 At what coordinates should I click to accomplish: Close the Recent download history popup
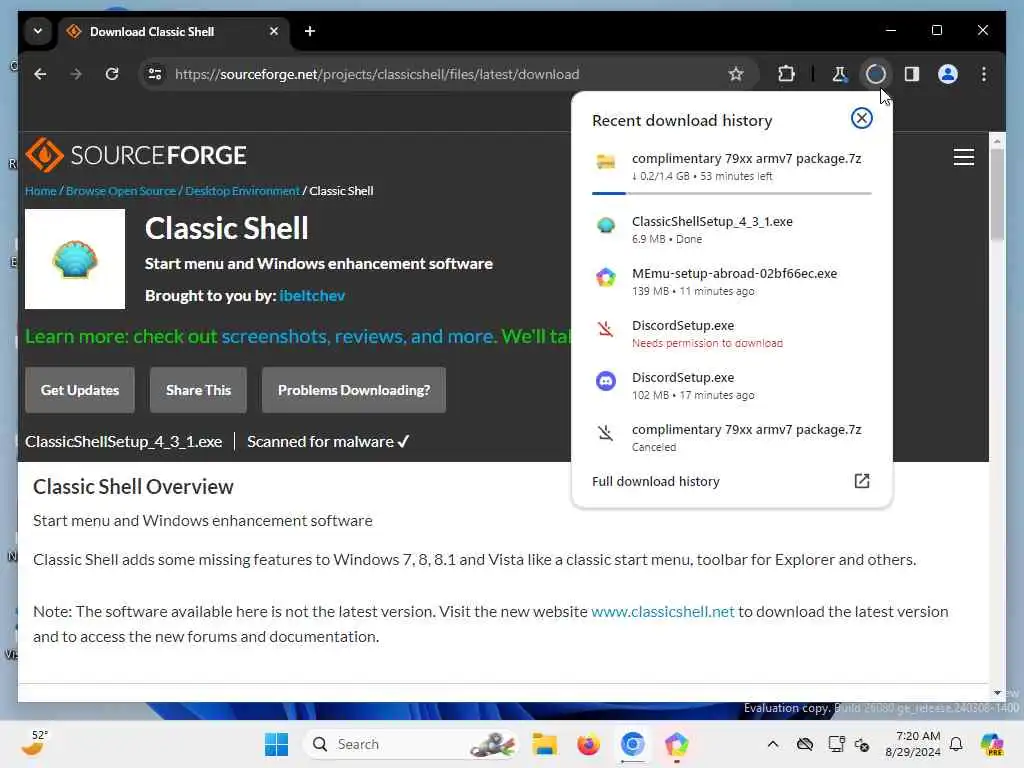point(861,118)
